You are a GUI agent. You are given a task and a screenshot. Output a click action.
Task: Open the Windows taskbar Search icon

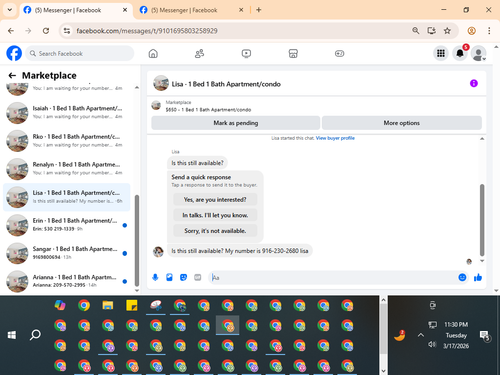[35, 335]
